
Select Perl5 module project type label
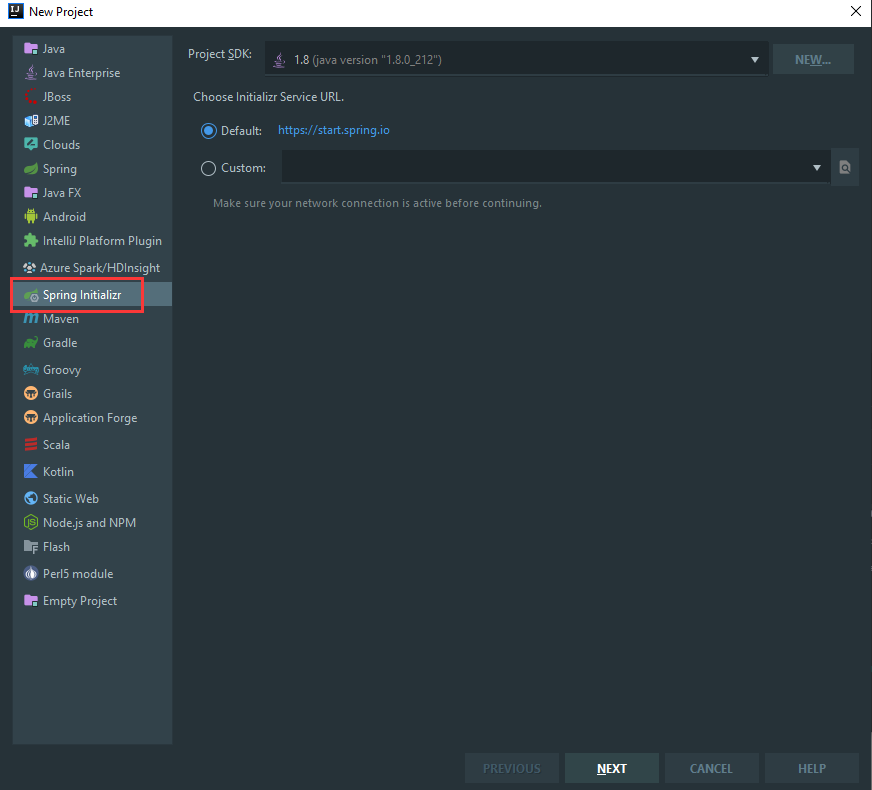pyautogui.click(x=78, y=574)
